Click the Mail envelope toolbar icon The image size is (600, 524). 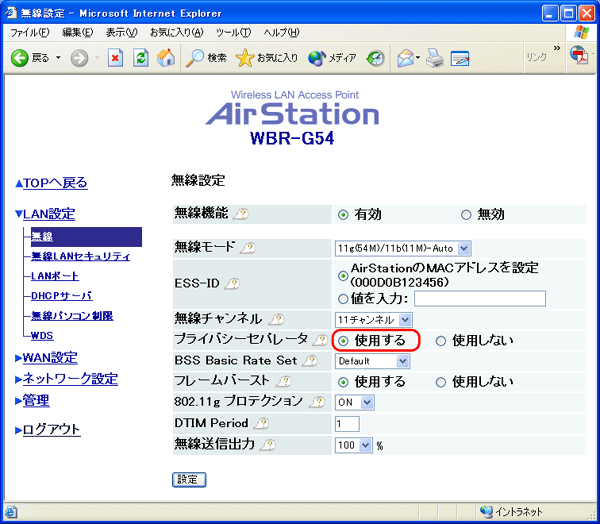coord(405,58)
